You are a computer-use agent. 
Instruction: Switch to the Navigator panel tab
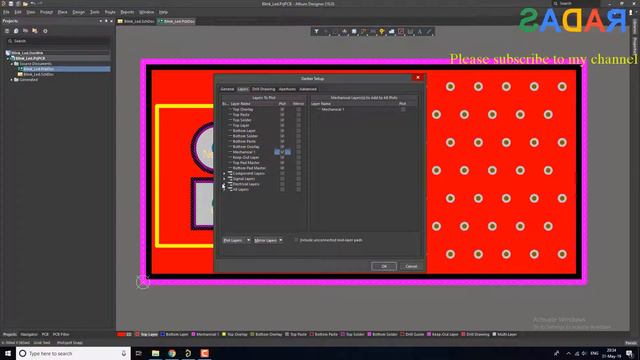click(29, 334)
